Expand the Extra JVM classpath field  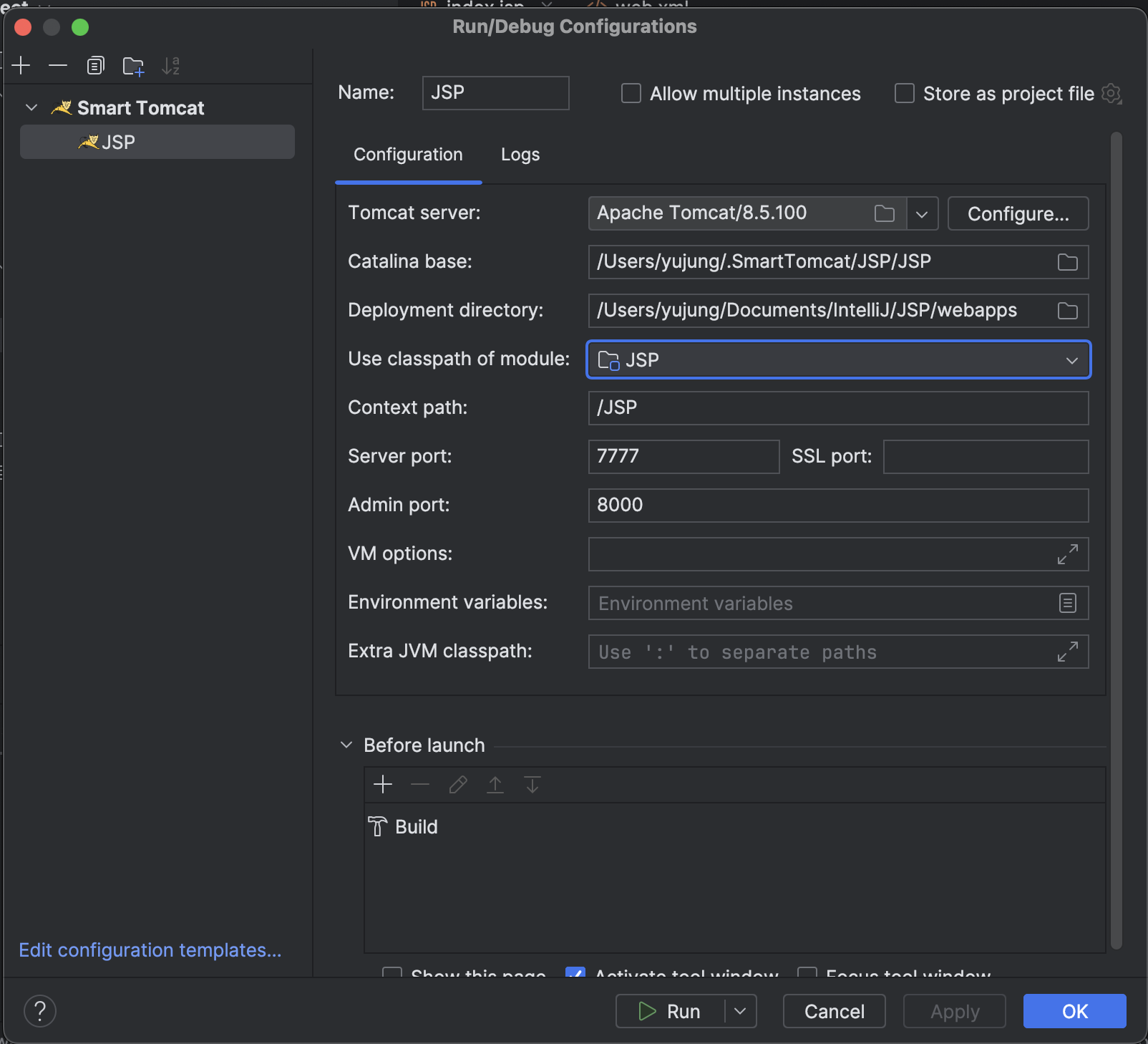pos(1068,652)
